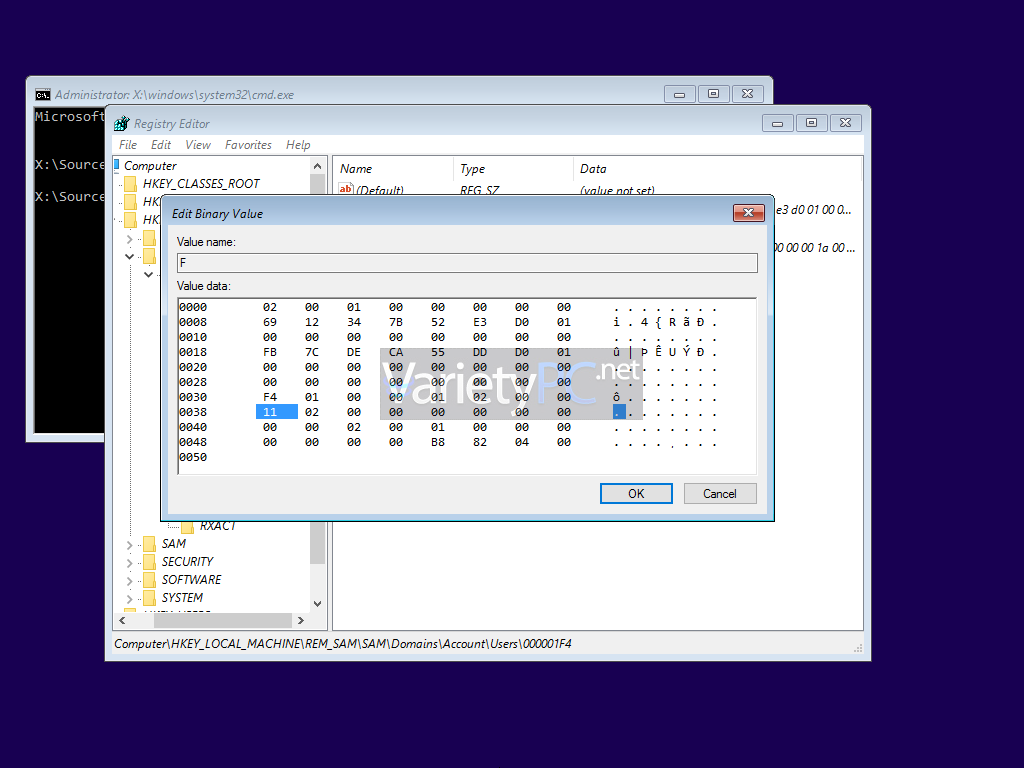Select byte 7B in row 0008
This screenshot has height=768, width=1024.
coord(396,322)
